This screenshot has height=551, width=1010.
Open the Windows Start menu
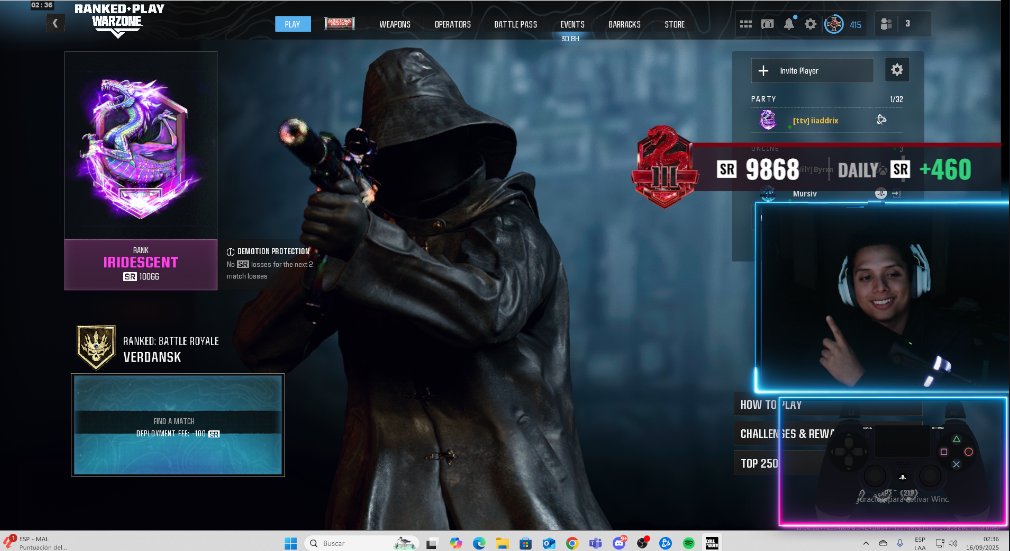291,543
